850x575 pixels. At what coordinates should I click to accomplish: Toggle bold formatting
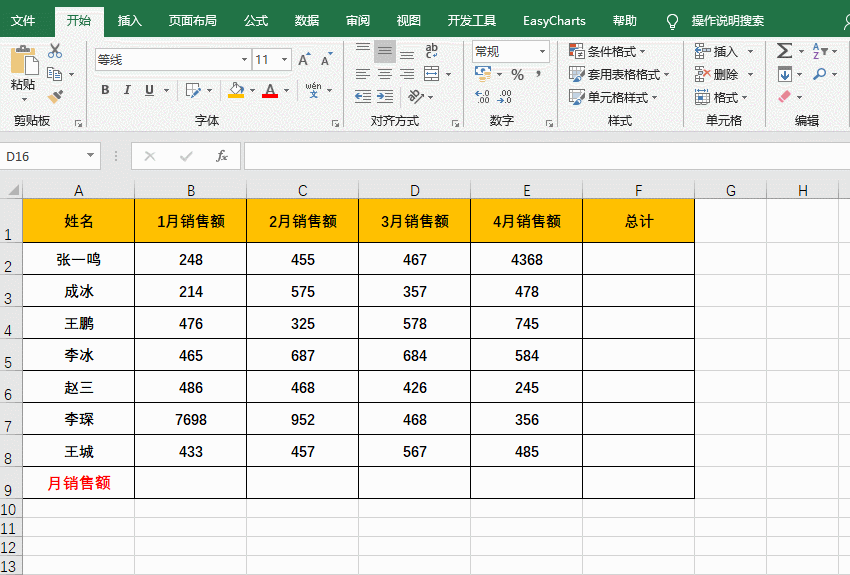click(x=105, y=90)
